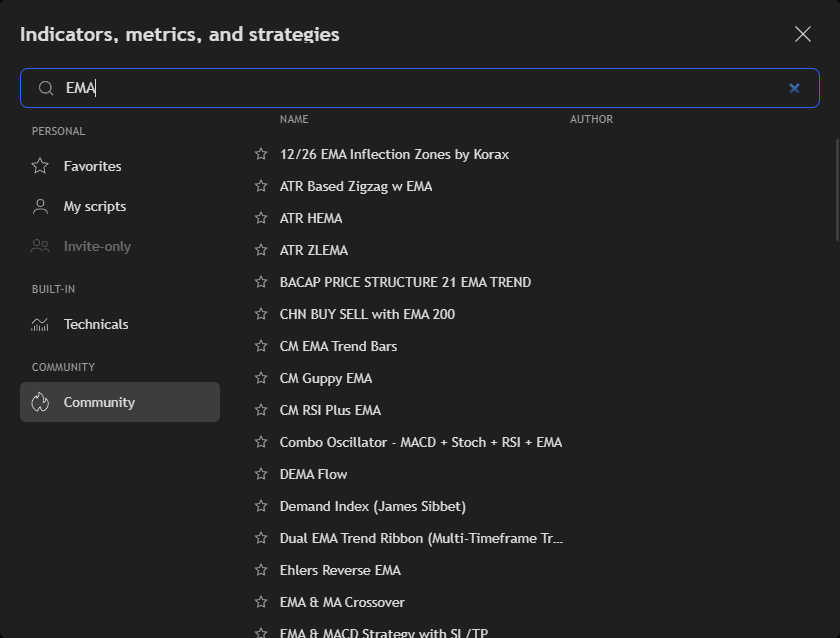Screen dimensions: 840x638
Task: Star the Combo Oscillator MACD Stoch RSI EMA
Action: coord(261,442)
